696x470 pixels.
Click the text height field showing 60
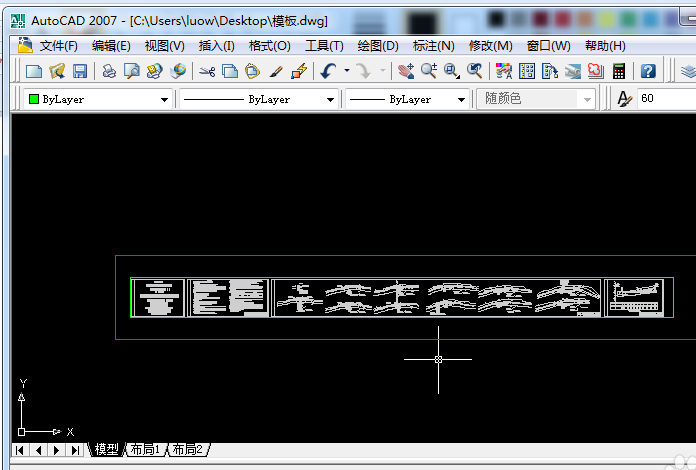667,99
